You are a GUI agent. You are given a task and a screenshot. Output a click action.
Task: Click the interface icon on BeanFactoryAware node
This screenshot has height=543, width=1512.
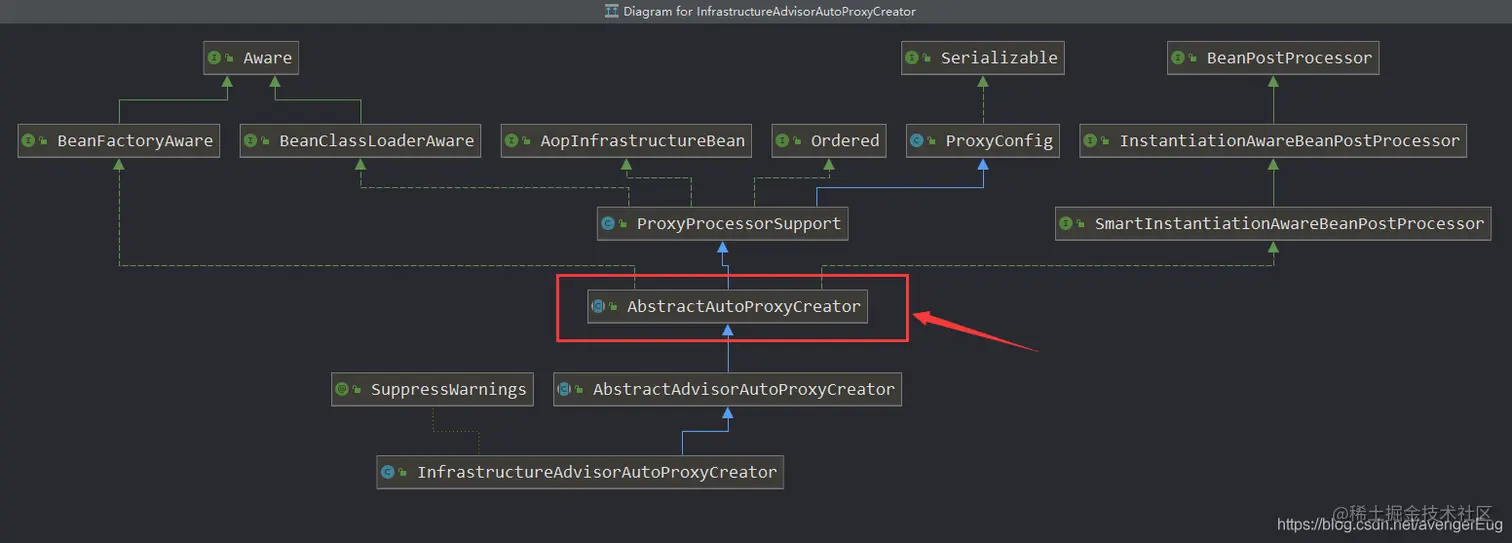point(28,141)
